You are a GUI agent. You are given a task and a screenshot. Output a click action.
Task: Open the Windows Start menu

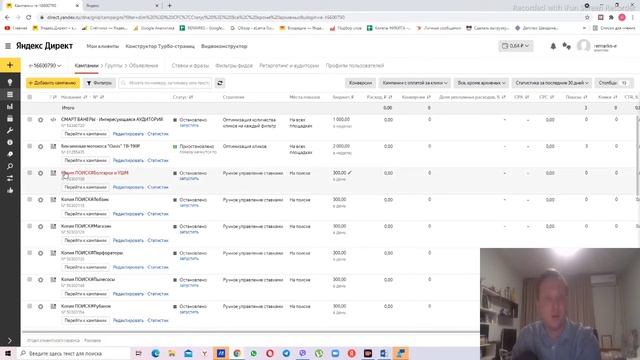tap(8, 353)
